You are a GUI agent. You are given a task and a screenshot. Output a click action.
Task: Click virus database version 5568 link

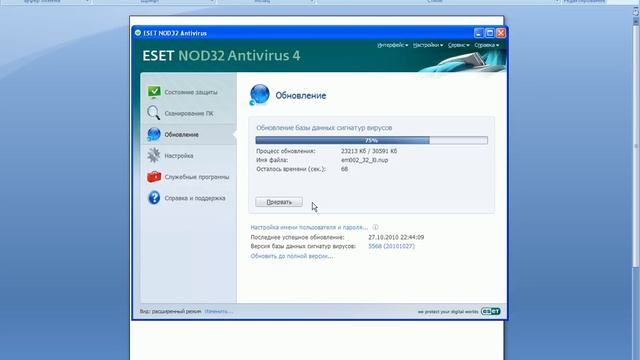(391, 246)
